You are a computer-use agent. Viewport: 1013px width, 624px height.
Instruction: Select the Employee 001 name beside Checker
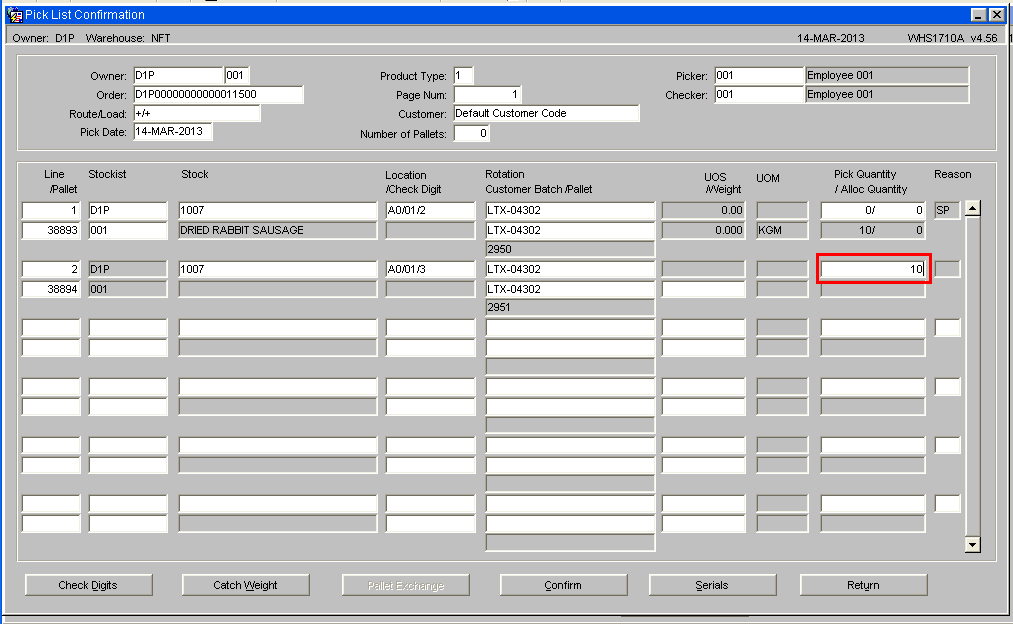[887, 94]
